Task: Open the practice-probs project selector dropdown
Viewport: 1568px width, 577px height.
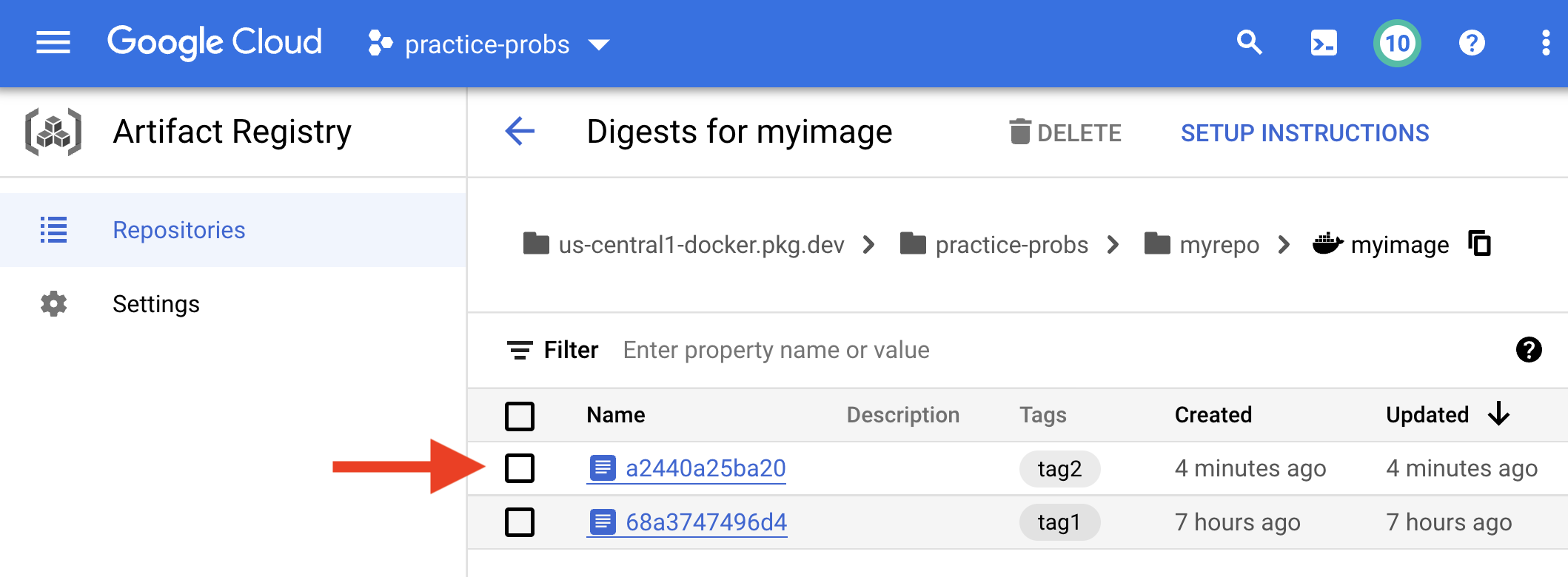Action: tap(489, 44)
